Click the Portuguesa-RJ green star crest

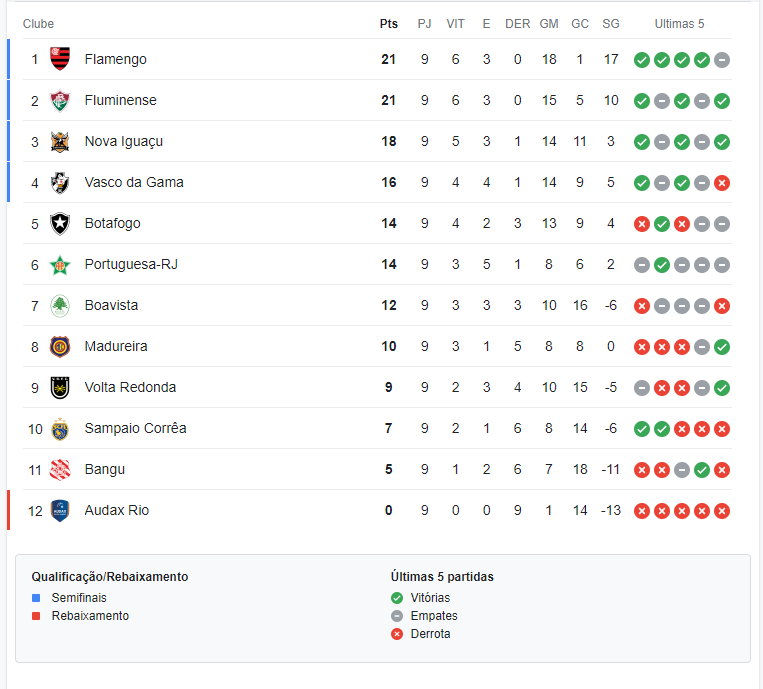[x=60, y=265]
